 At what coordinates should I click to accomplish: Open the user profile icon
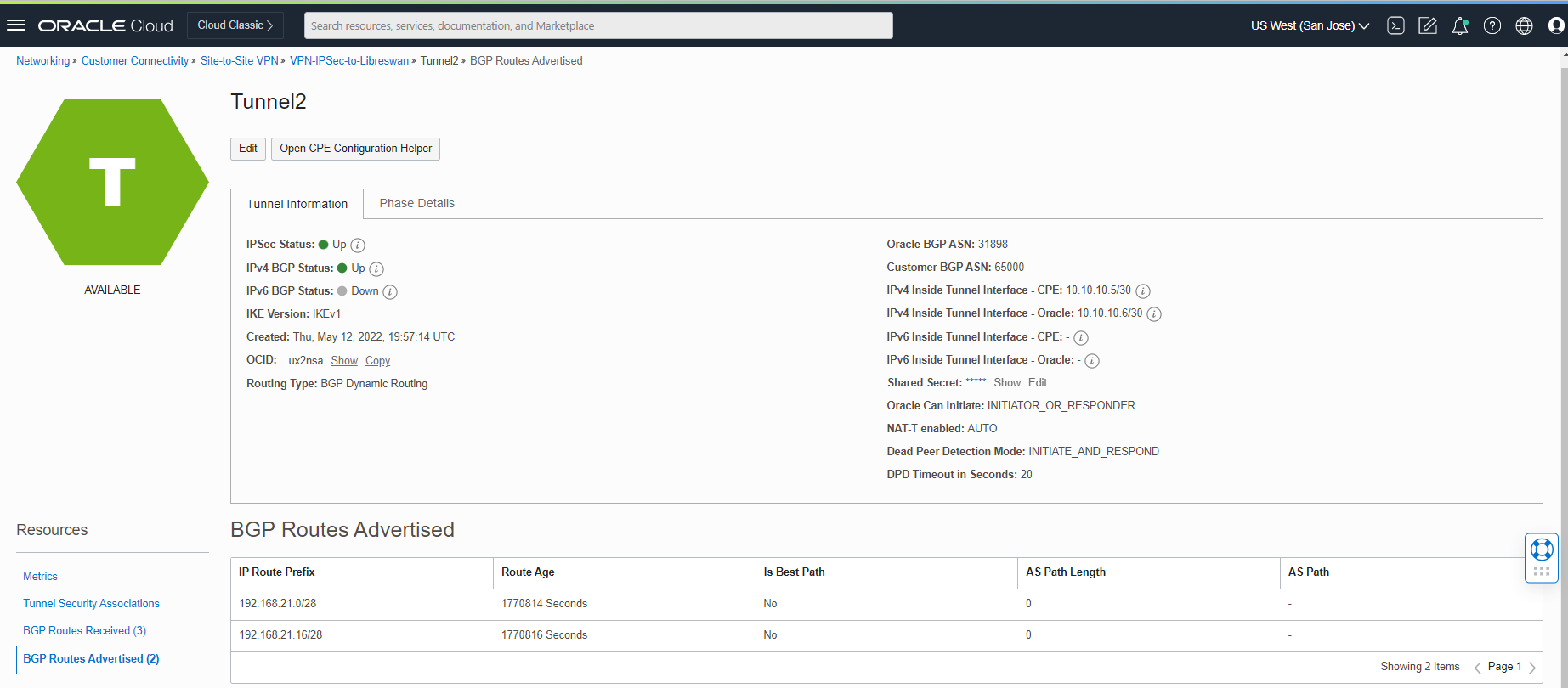pyautogui.click(x=1556, y=25)
